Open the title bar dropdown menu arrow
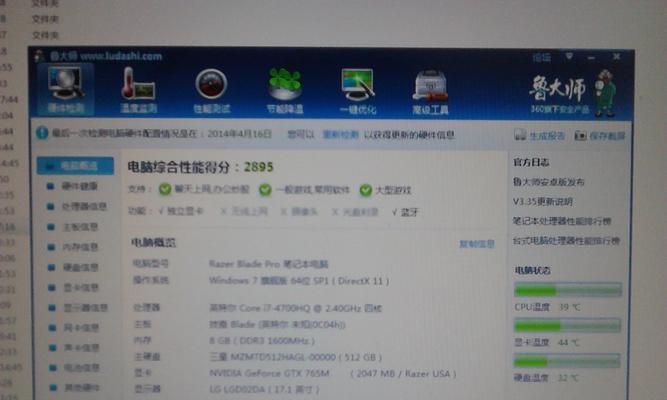Viewport: 667px width, 400px height. (569, 56)
